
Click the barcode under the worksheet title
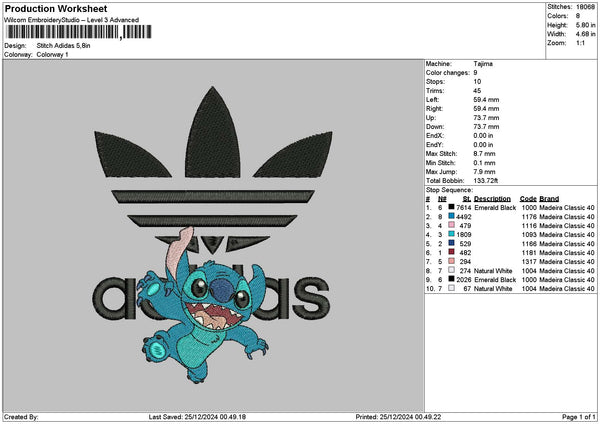point(79,32)
